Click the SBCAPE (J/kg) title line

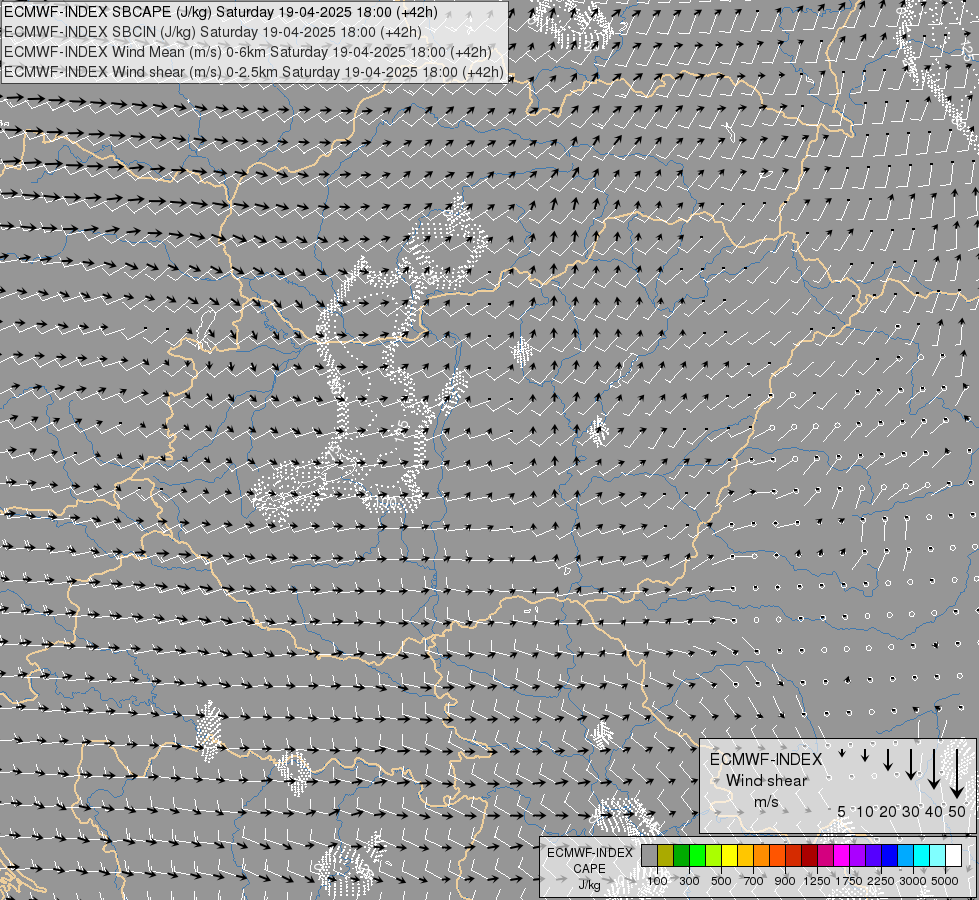(221, 12)
